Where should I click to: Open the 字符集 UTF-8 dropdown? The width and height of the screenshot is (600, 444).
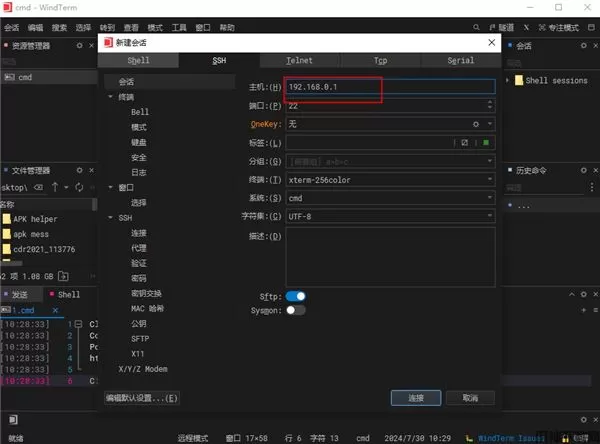point(490,216)
